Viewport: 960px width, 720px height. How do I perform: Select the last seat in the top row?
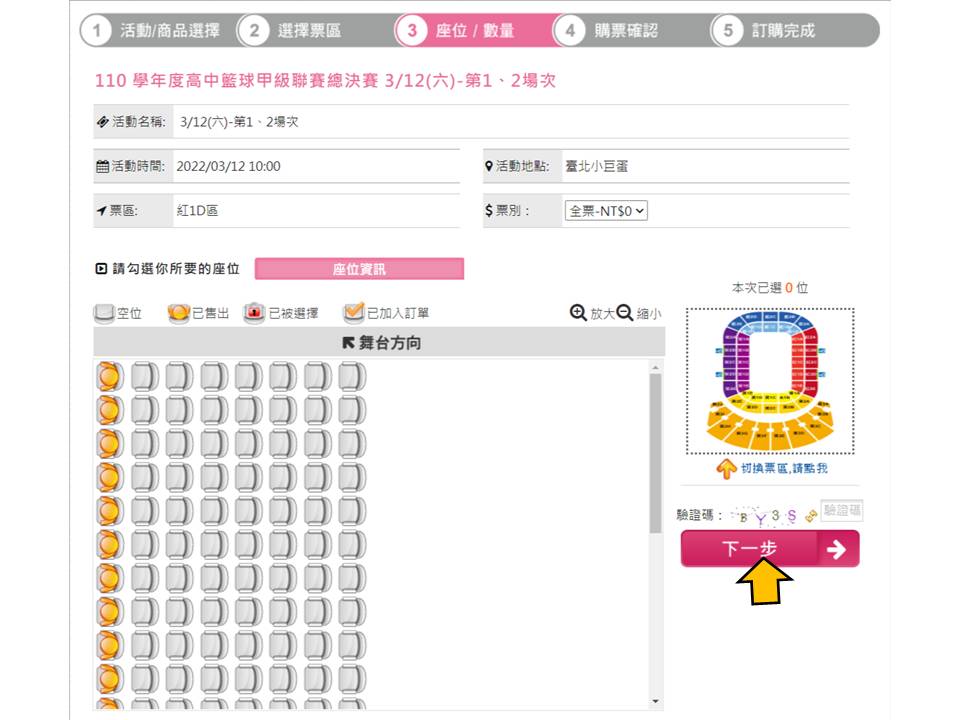[352, 377]
